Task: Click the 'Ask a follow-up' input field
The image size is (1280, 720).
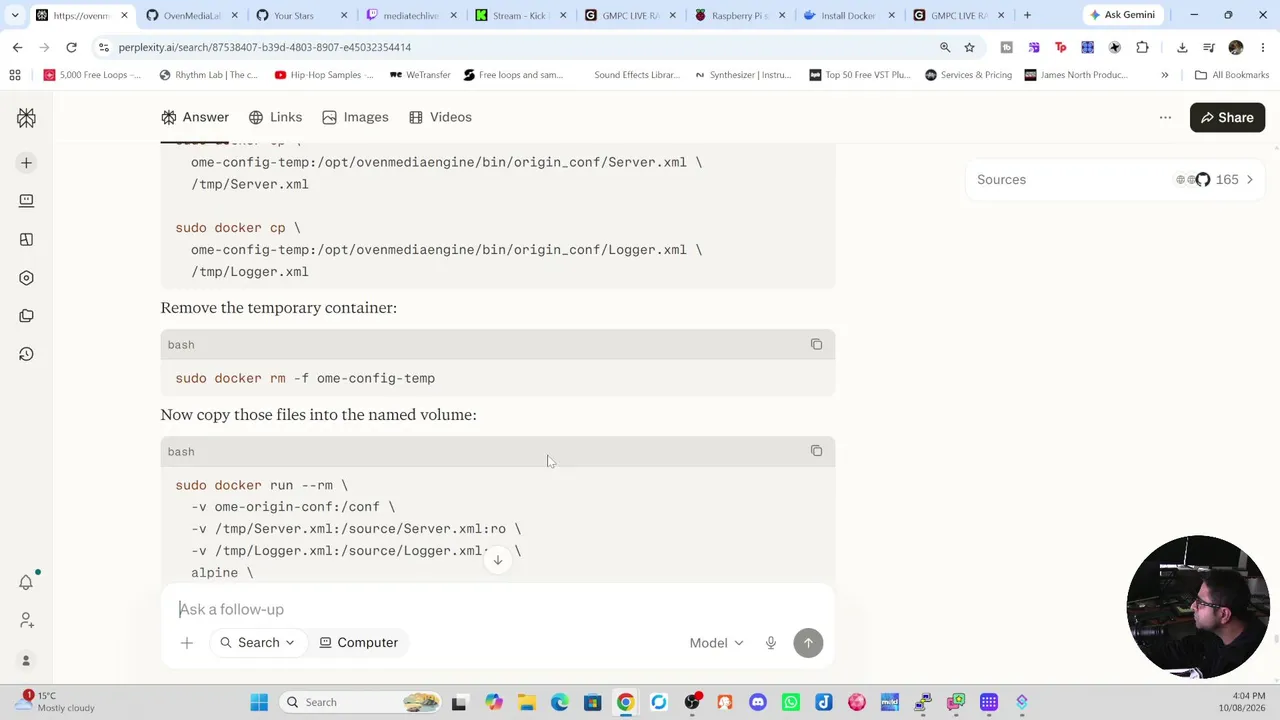Action: (x=497, y=609)
